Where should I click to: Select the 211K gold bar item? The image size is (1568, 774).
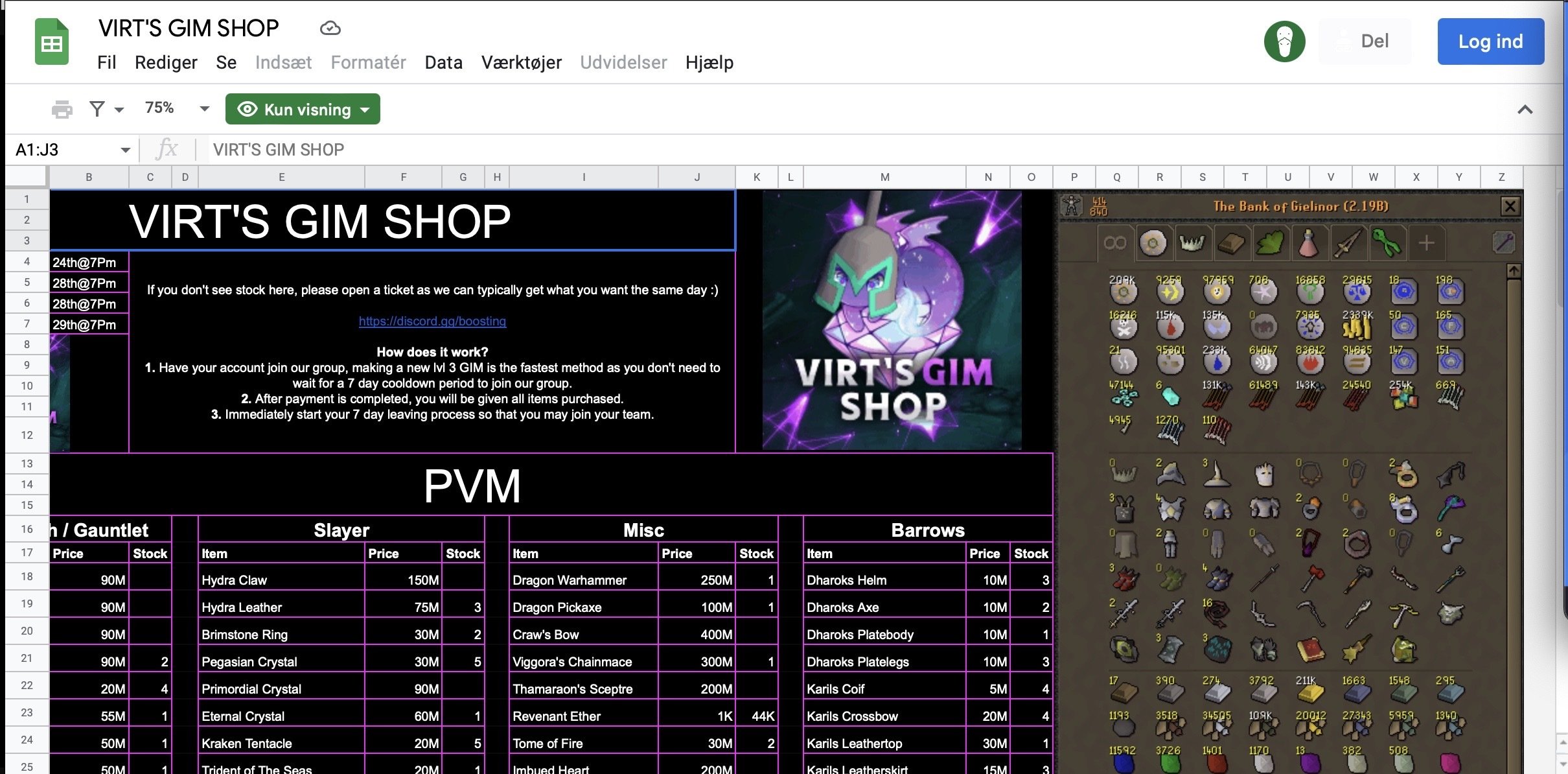(x=1310, y=690)
